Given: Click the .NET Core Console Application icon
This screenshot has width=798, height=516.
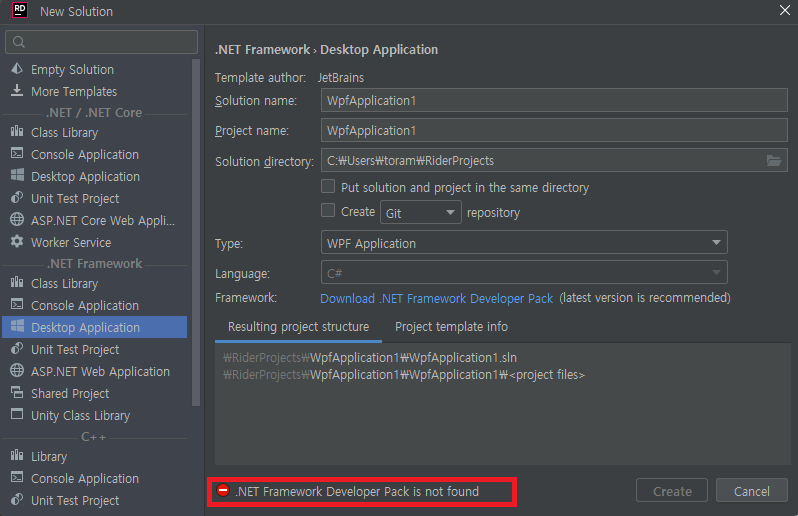Looking at the screenshot, I should pyautogui.click(x=17, y=153).
